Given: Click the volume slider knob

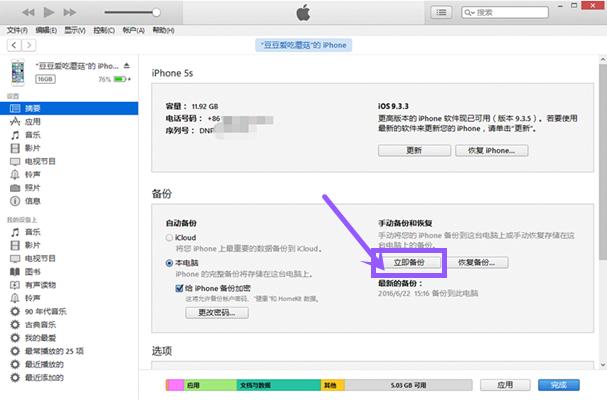Looking at the screenshot, I should 156,12.
